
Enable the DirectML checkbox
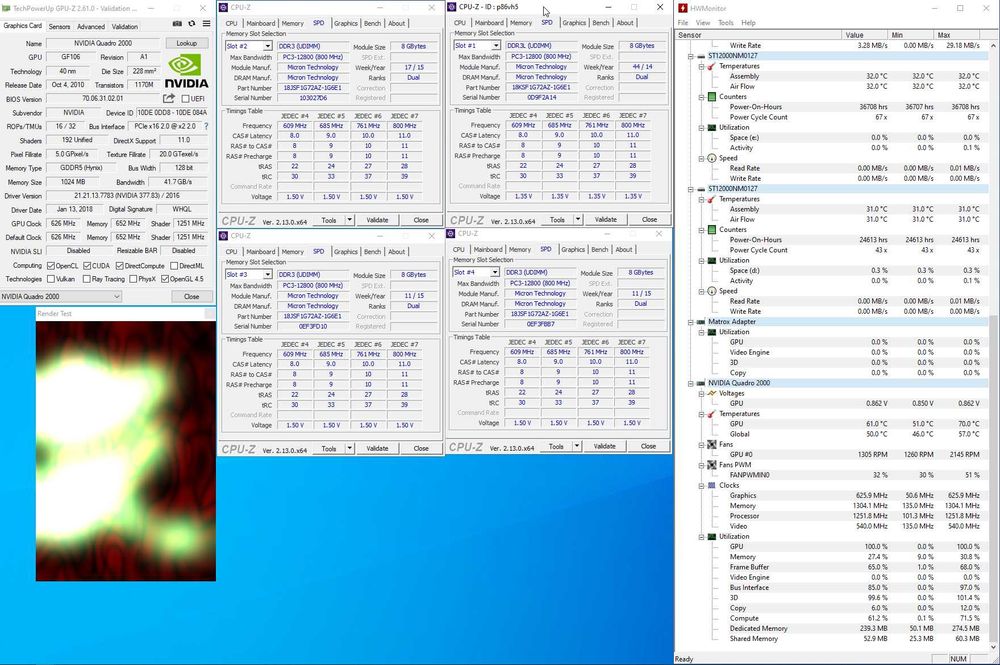point(174,266)
